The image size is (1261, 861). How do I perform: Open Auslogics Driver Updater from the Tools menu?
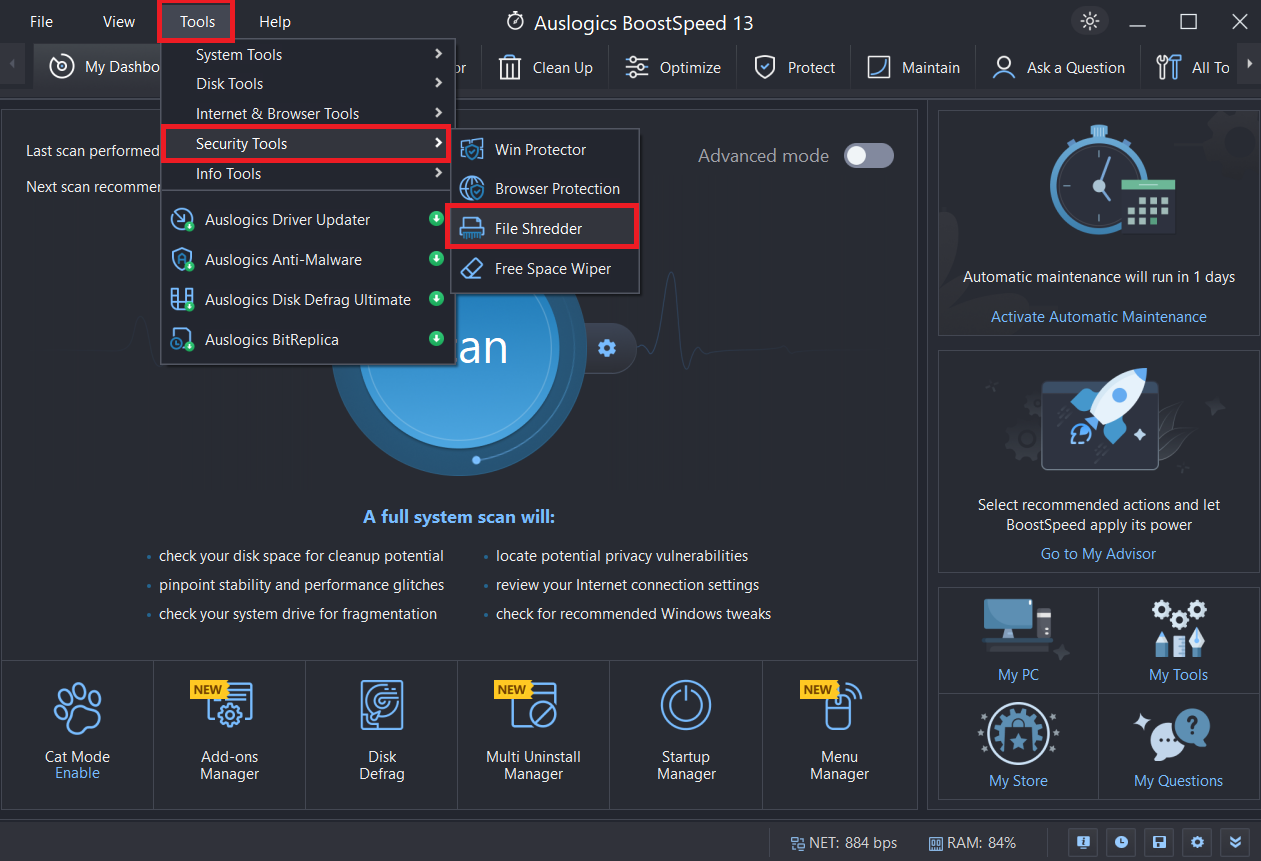(308, 220)
